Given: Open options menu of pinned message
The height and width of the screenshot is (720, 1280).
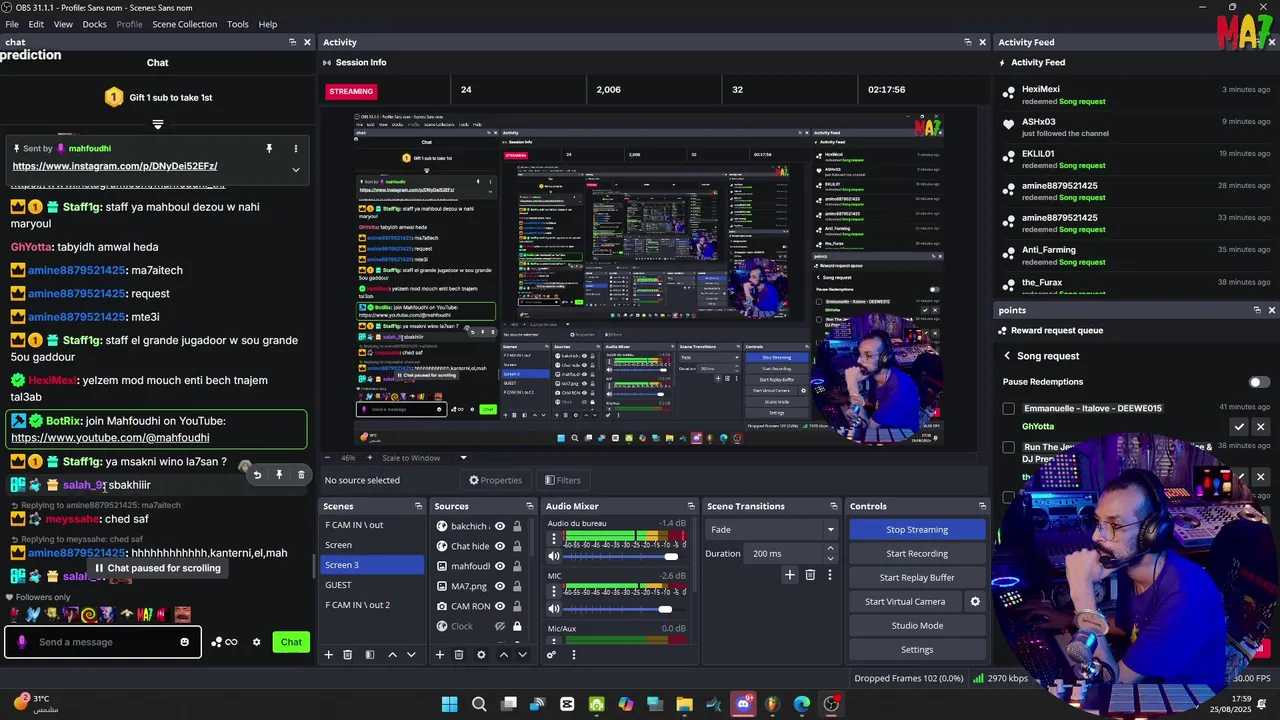Looking at the screenshot, I should [x=295, y=148].
